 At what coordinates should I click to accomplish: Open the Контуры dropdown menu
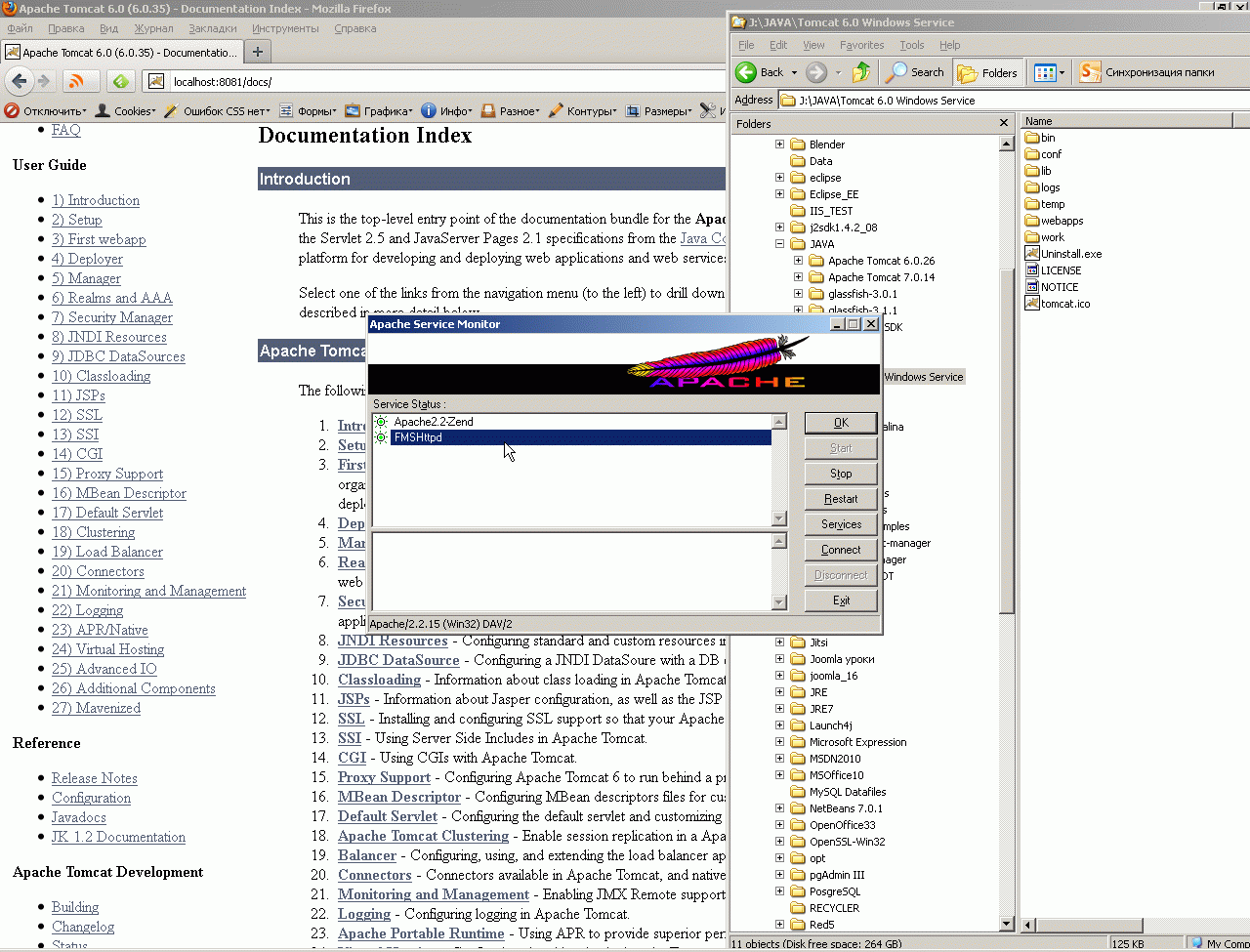tap(582, 111)
